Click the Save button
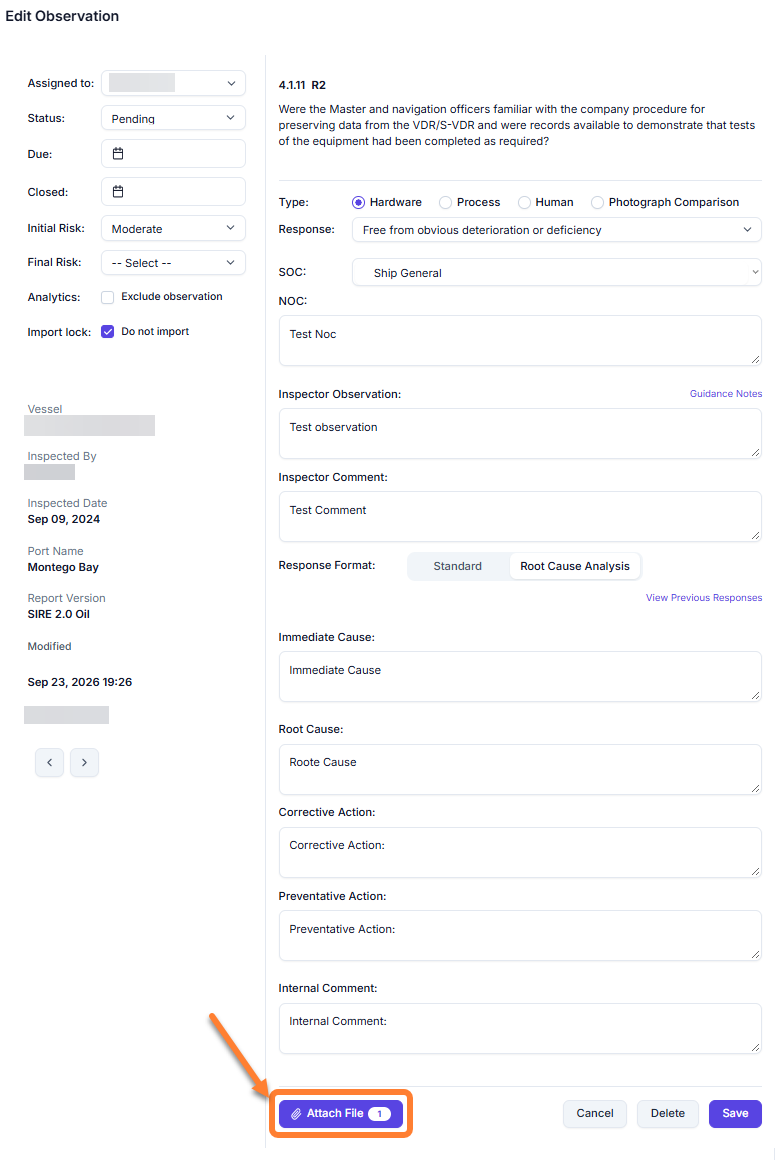 [x=735, y=1114]
